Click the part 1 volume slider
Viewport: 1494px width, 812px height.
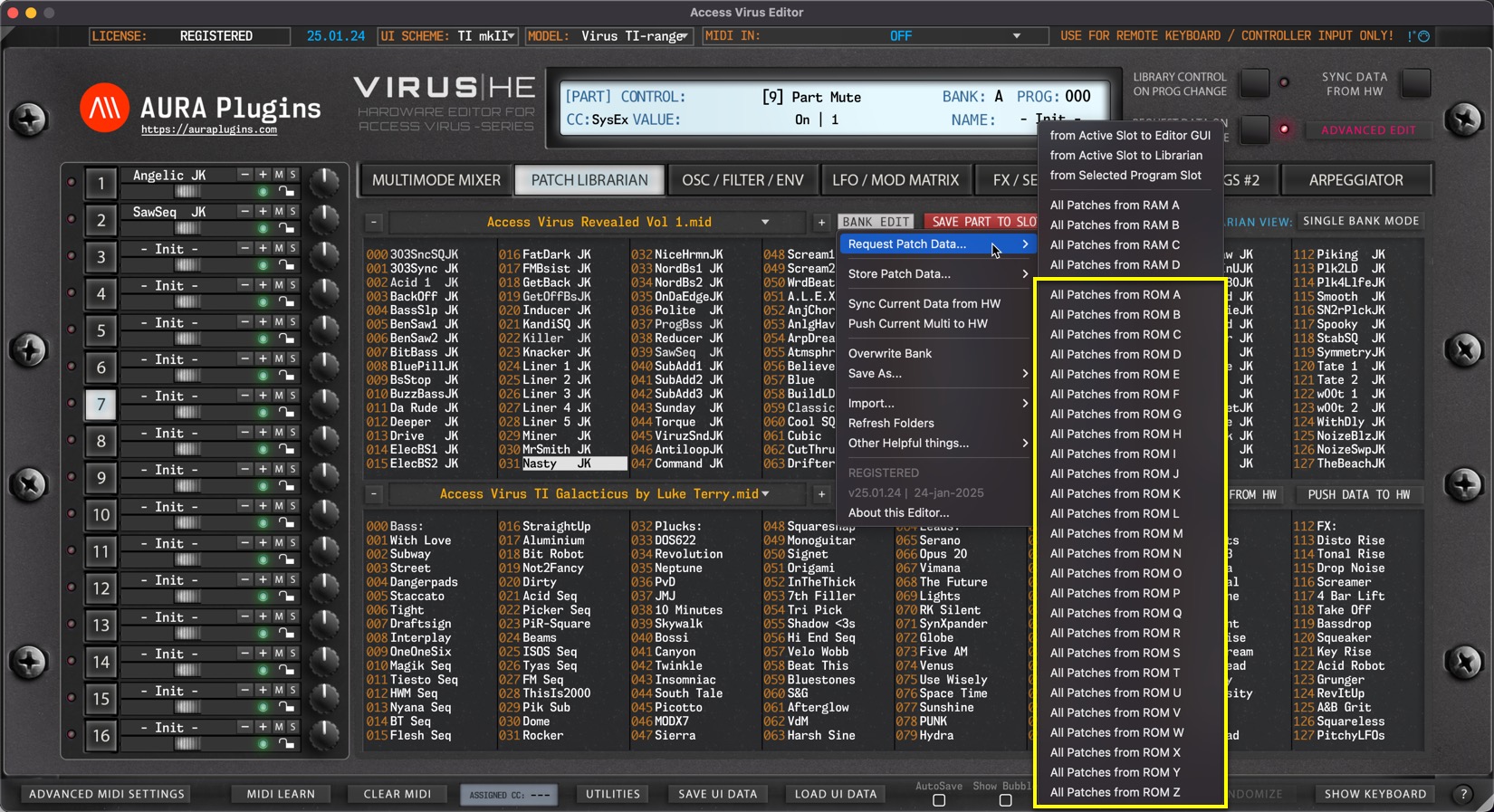coord(188,192)
